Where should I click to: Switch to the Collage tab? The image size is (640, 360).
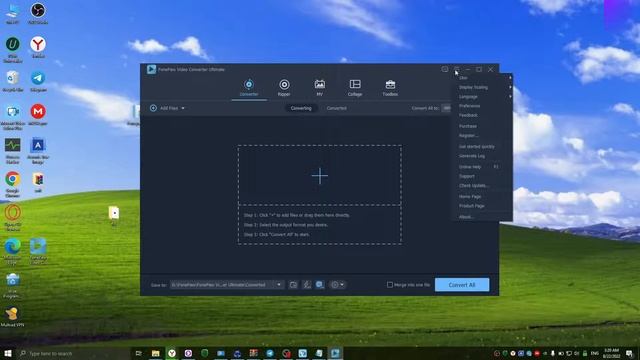click(x=355, y=88)
